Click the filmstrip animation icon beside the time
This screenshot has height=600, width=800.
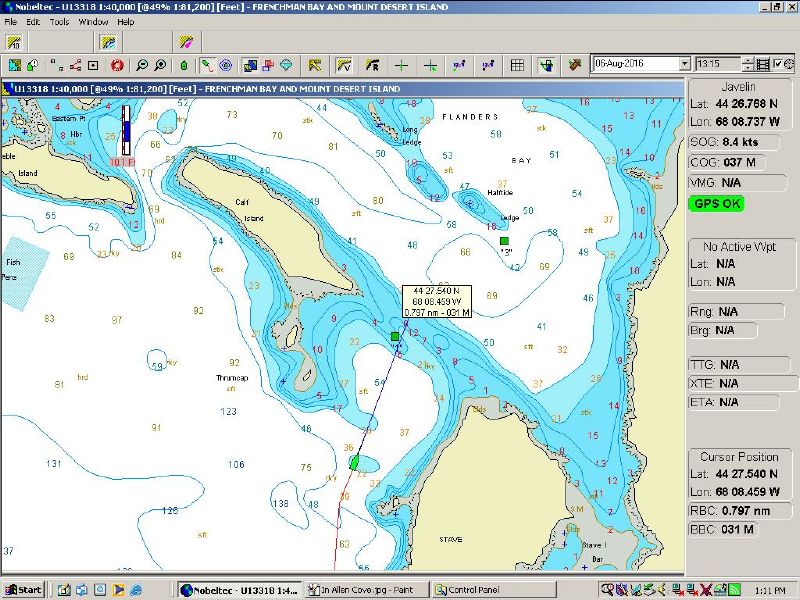click(763, 64)
